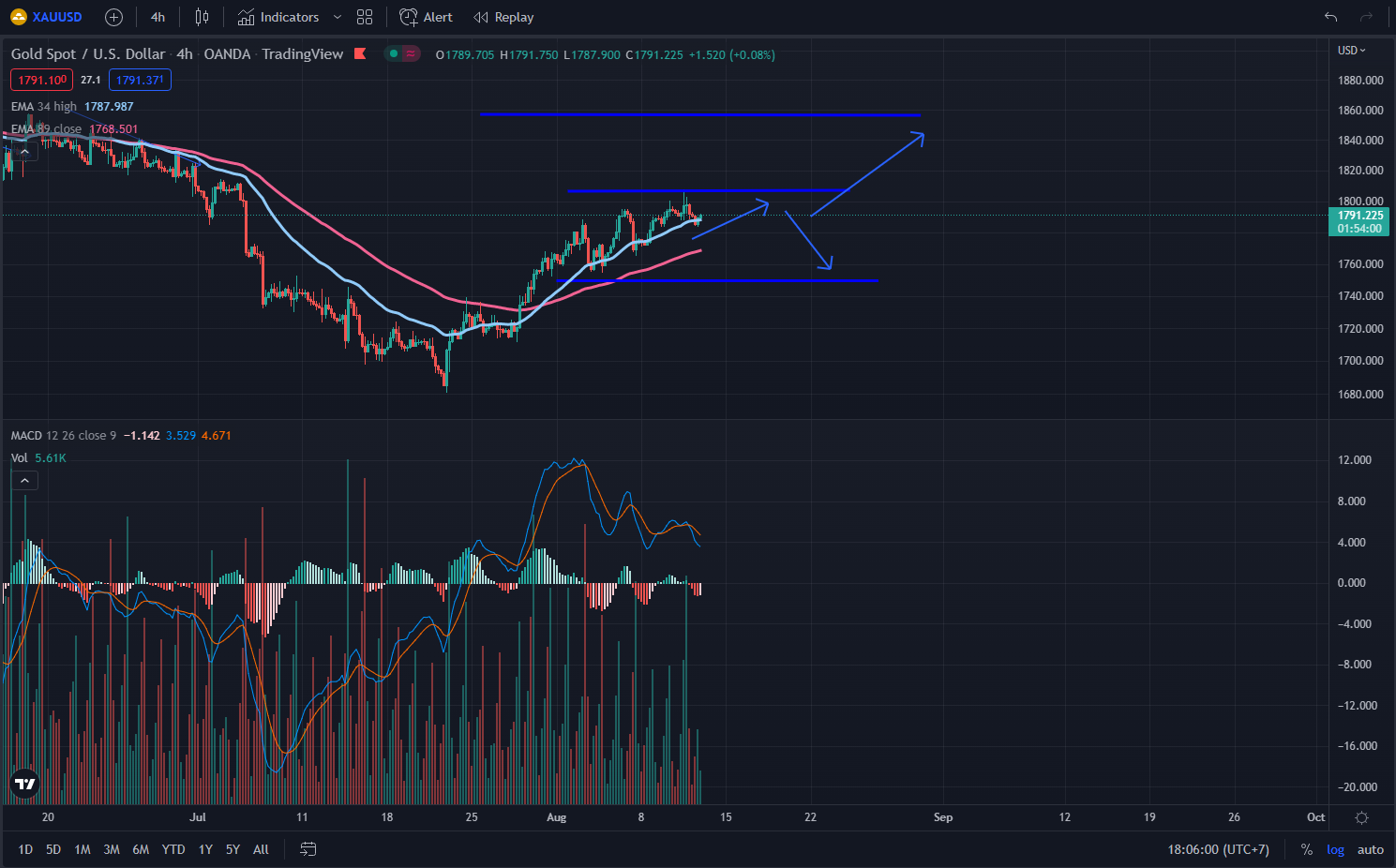The height and width of the screenshot is (868, 1396).
Task: Click the redo arrow in top toolbar
Action: coord(1366,17)
